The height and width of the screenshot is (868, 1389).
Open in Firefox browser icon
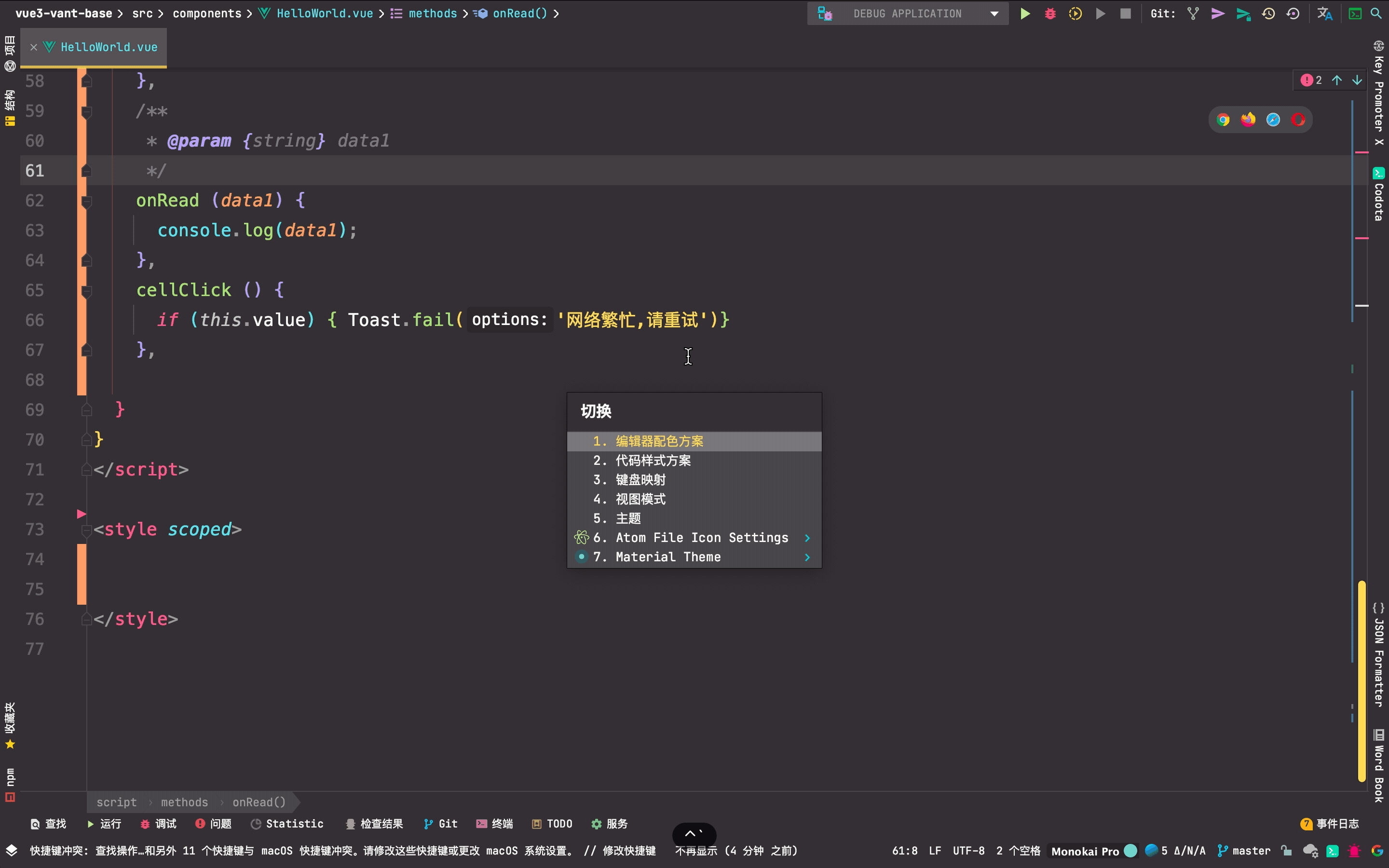pyautogui.click(x=1248, y=120)
